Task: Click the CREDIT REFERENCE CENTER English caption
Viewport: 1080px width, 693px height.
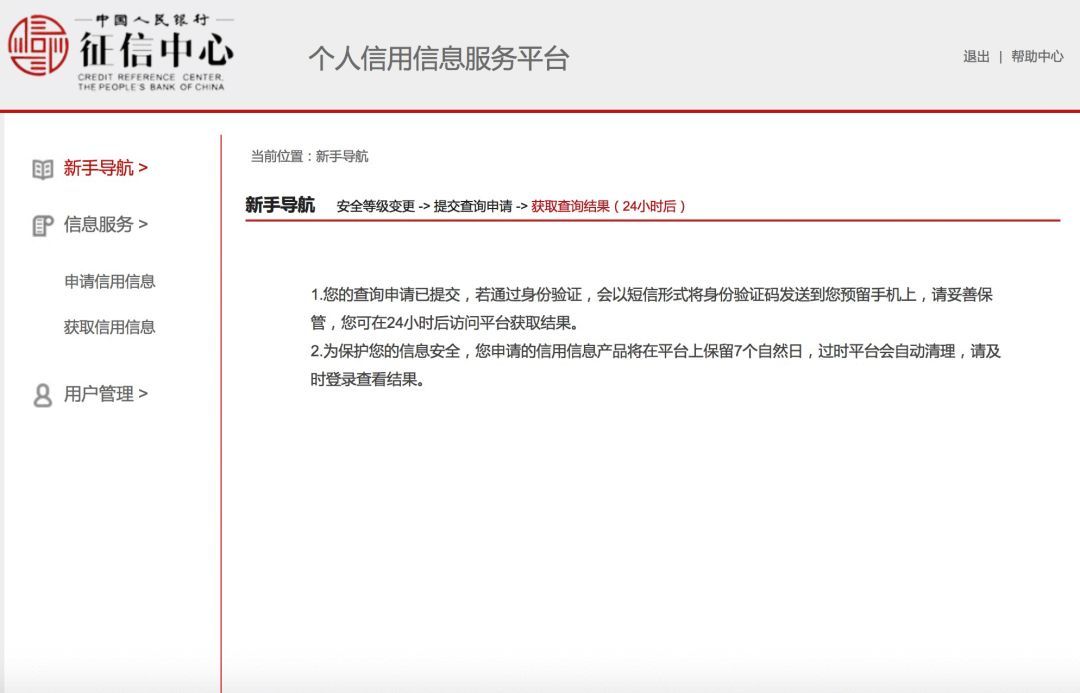Action: coord(151,82)
